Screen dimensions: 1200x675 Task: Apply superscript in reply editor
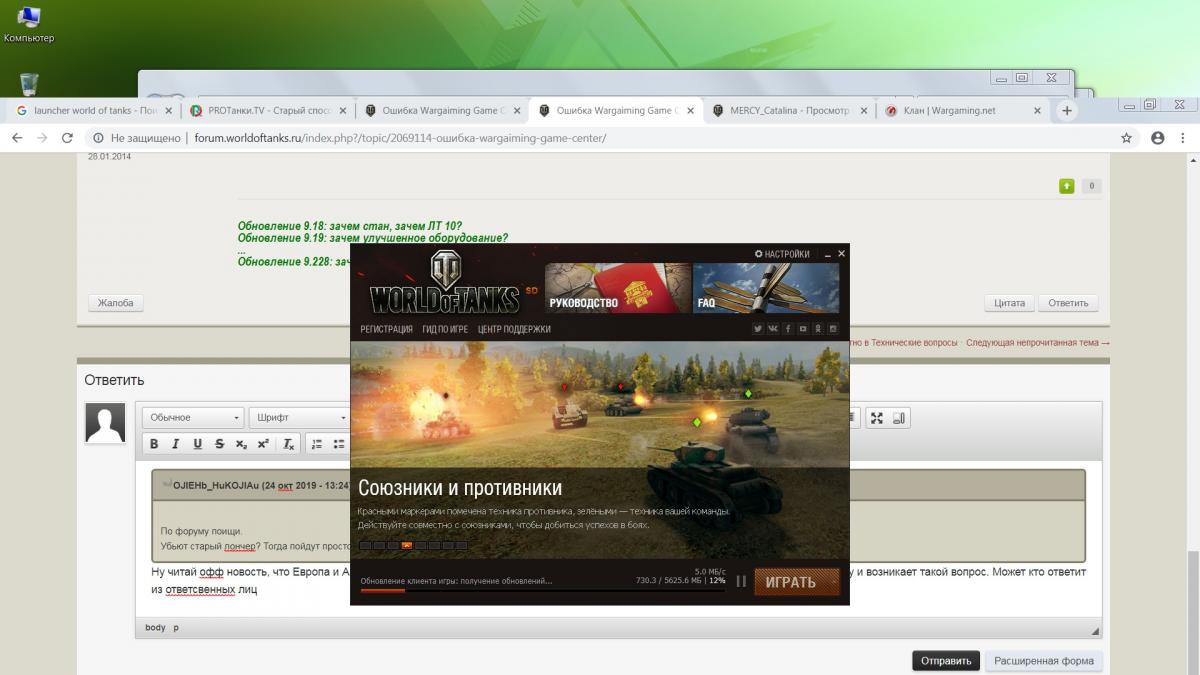263,444
